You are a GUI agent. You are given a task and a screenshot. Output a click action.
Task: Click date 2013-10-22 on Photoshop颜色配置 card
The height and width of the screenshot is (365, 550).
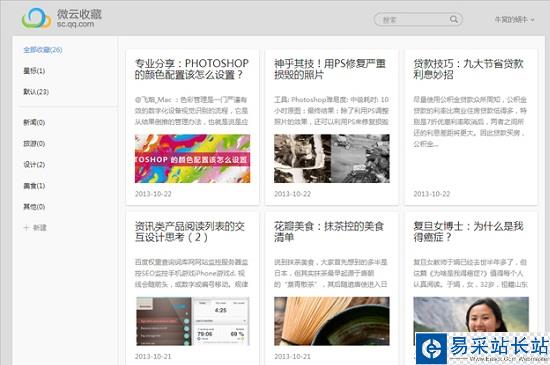pyautogui.click(x=153, y=194)
